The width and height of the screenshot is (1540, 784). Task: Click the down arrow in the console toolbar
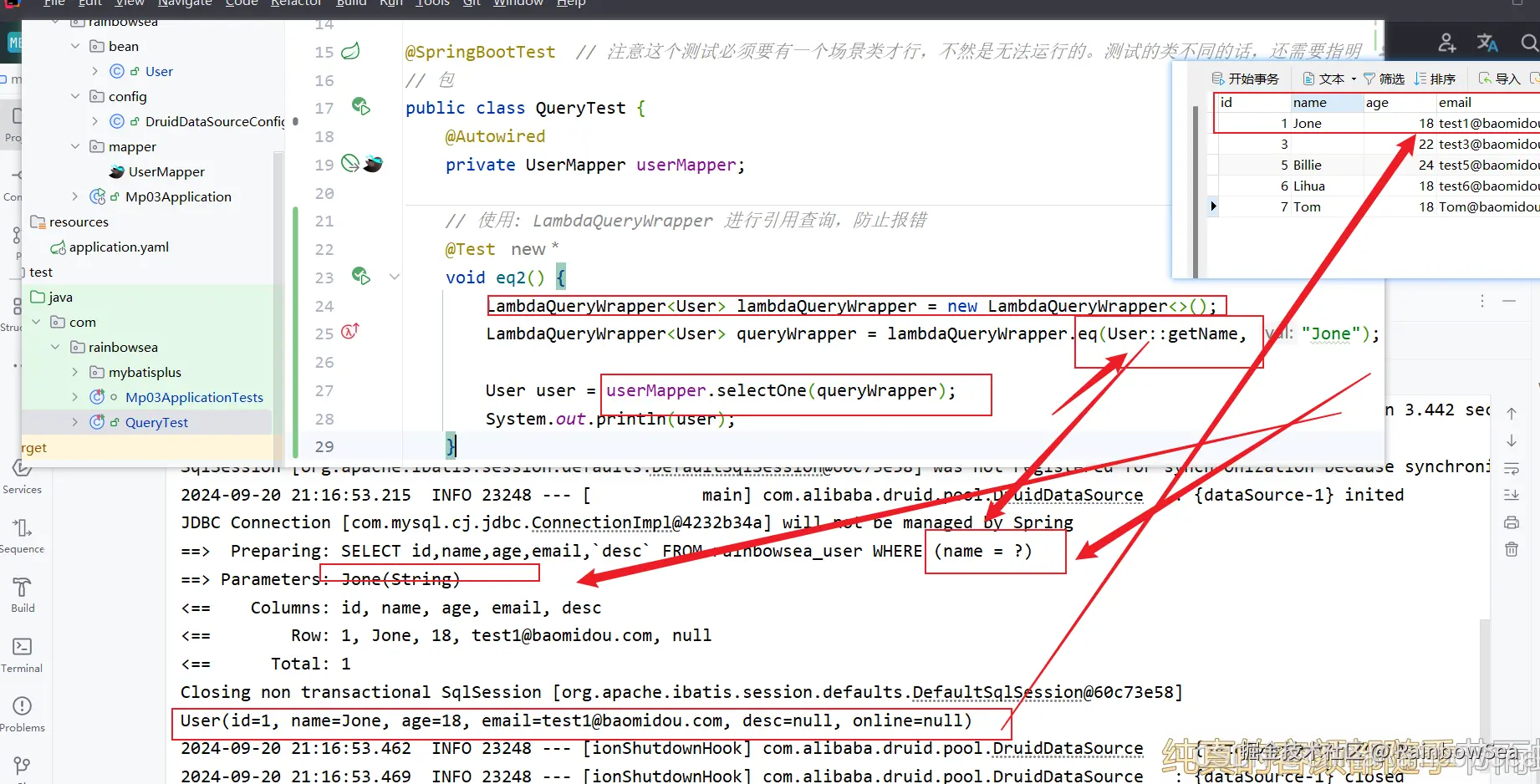(x=1512, y=440)
